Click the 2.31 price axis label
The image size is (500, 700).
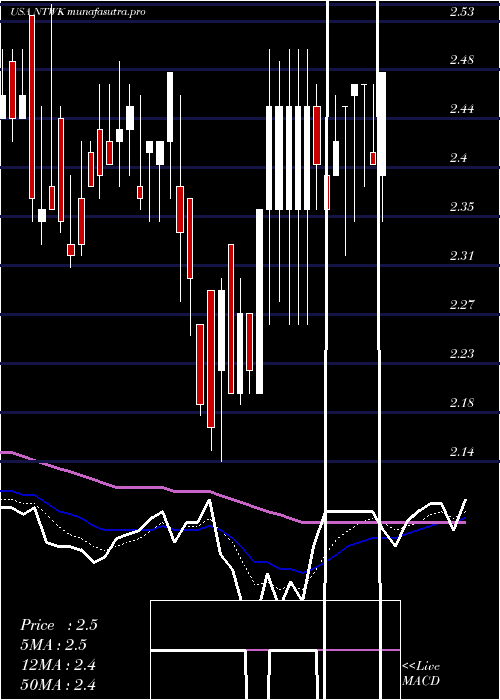462,256
